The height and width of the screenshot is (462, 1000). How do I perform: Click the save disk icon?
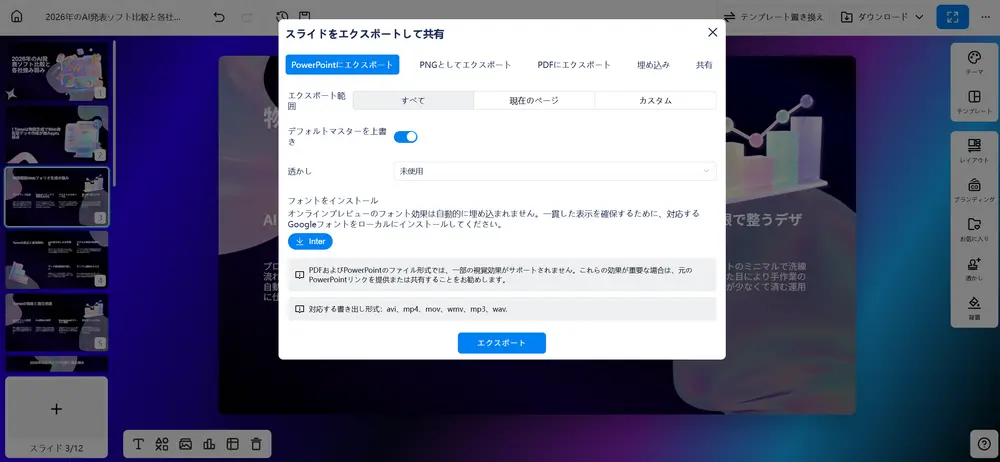click(305, 17)
